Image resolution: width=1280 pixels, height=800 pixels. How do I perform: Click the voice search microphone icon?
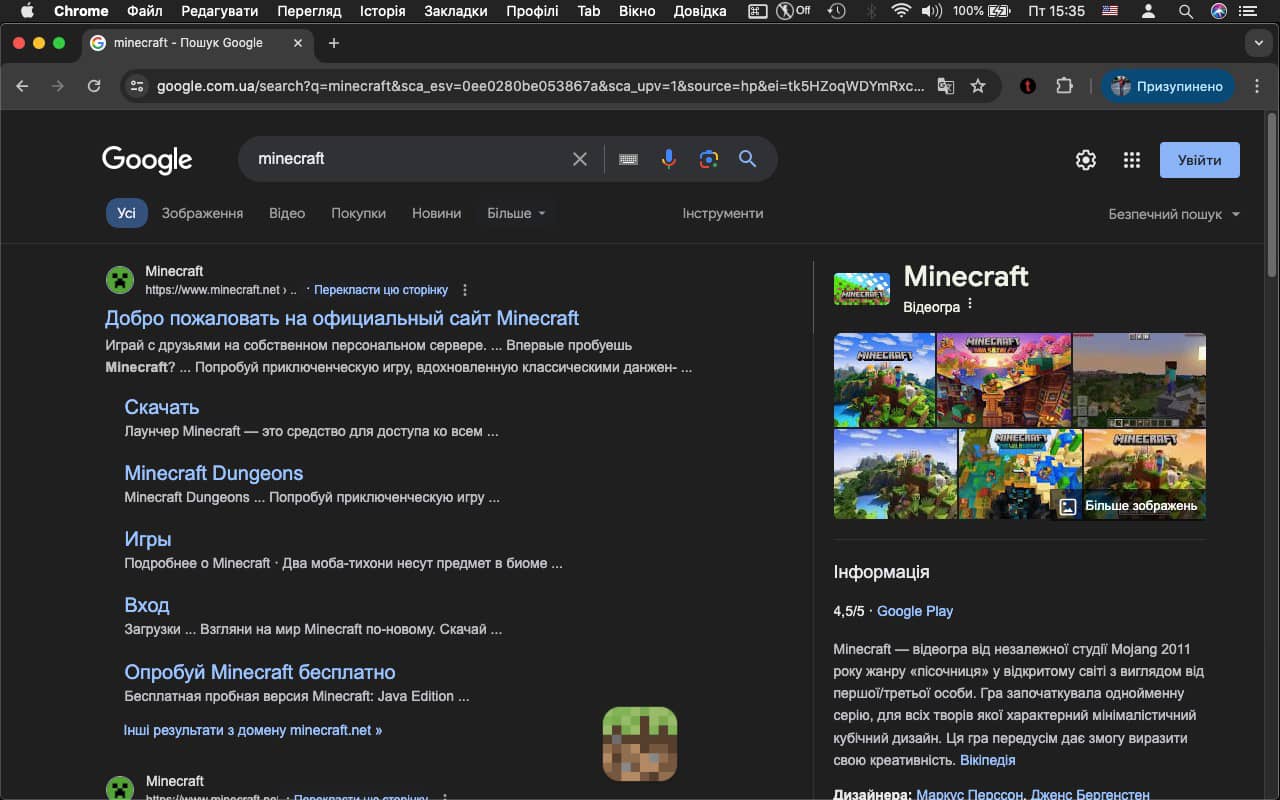(x=669, y=159)
